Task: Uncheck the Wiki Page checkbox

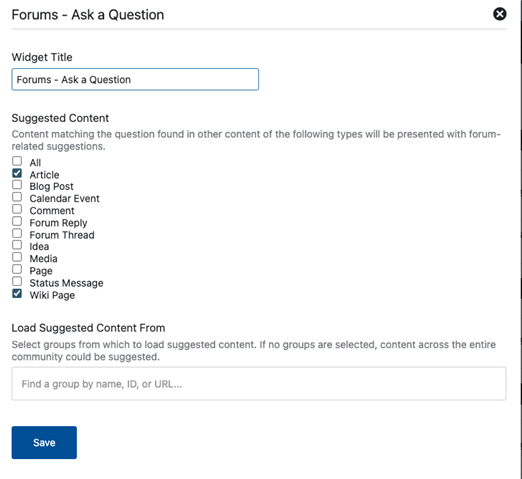Action: 17,294
